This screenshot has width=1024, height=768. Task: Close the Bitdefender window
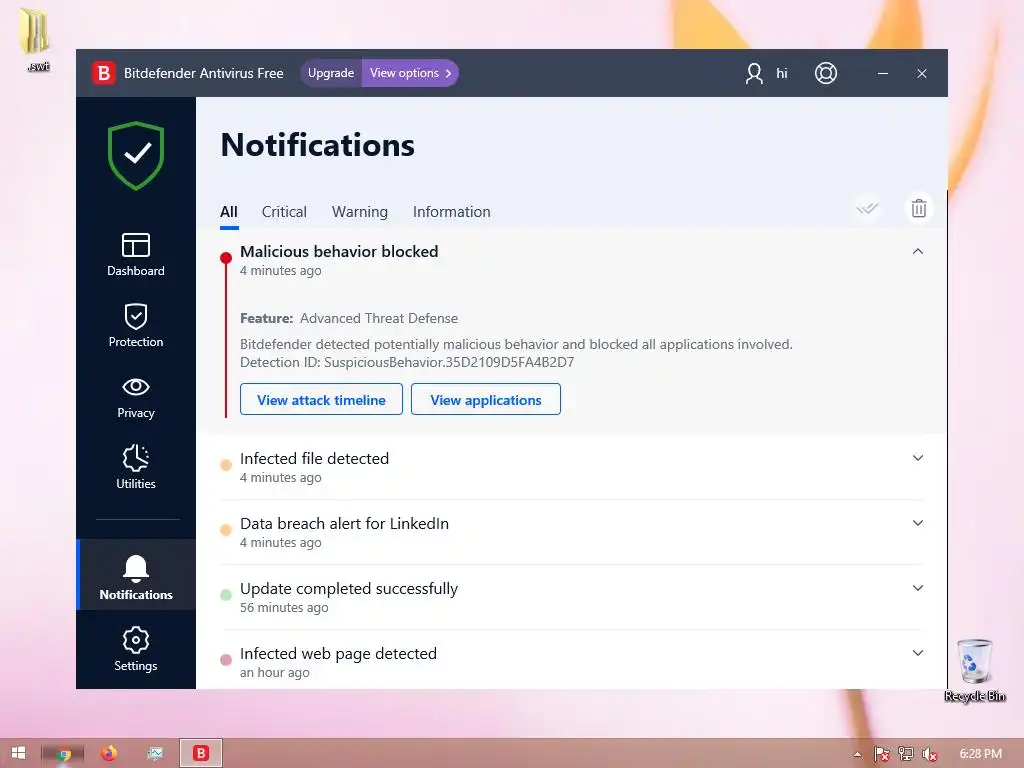[x=922, y=73]
